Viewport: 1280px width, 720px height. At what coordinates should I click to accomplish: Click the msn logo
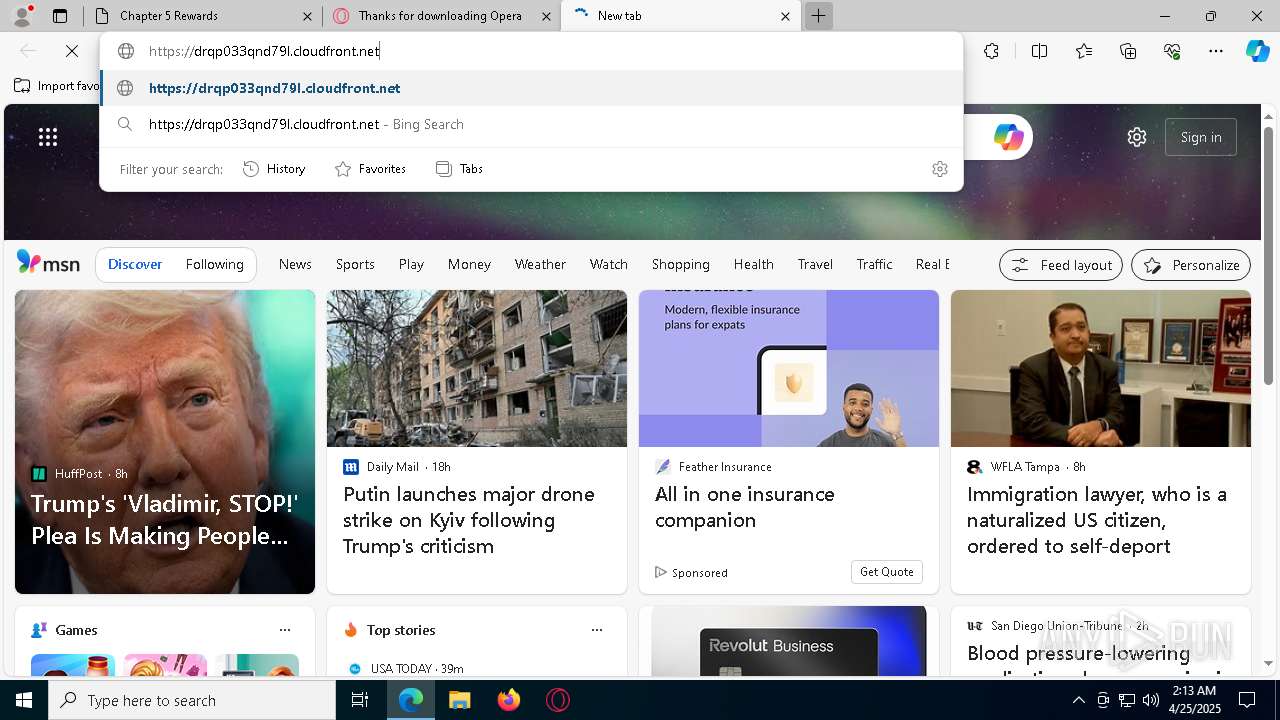48,263
